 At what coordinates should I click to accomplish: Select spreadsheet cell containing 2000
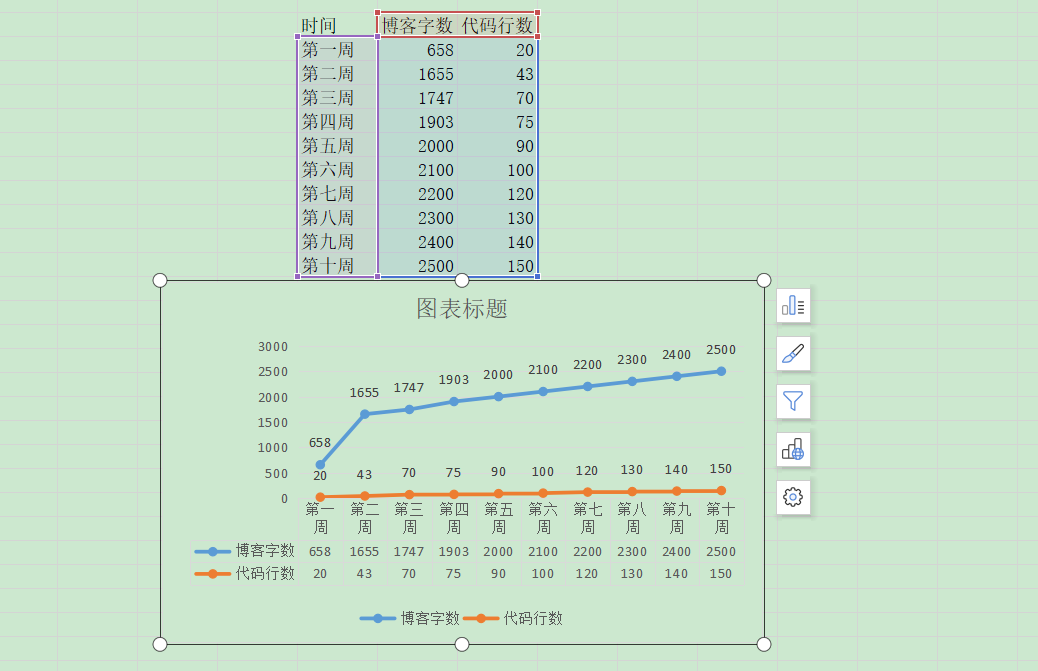417,146
